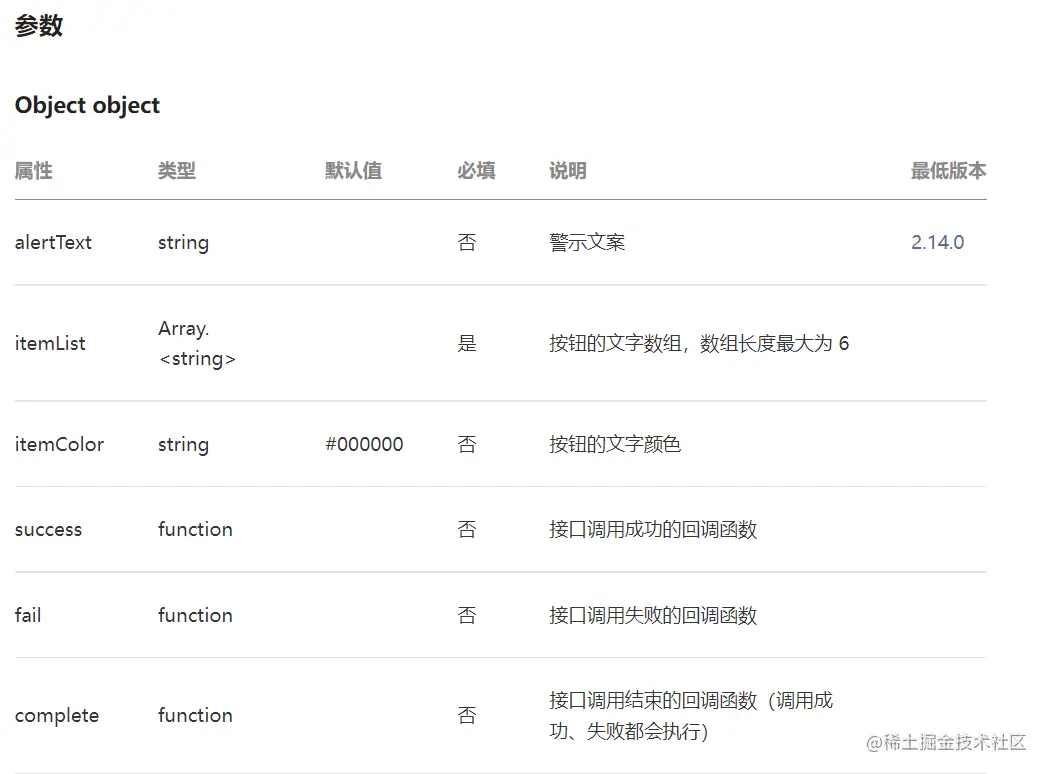Click the 'function' type in success row
1048x774 pixels.
tap(195, 529)
